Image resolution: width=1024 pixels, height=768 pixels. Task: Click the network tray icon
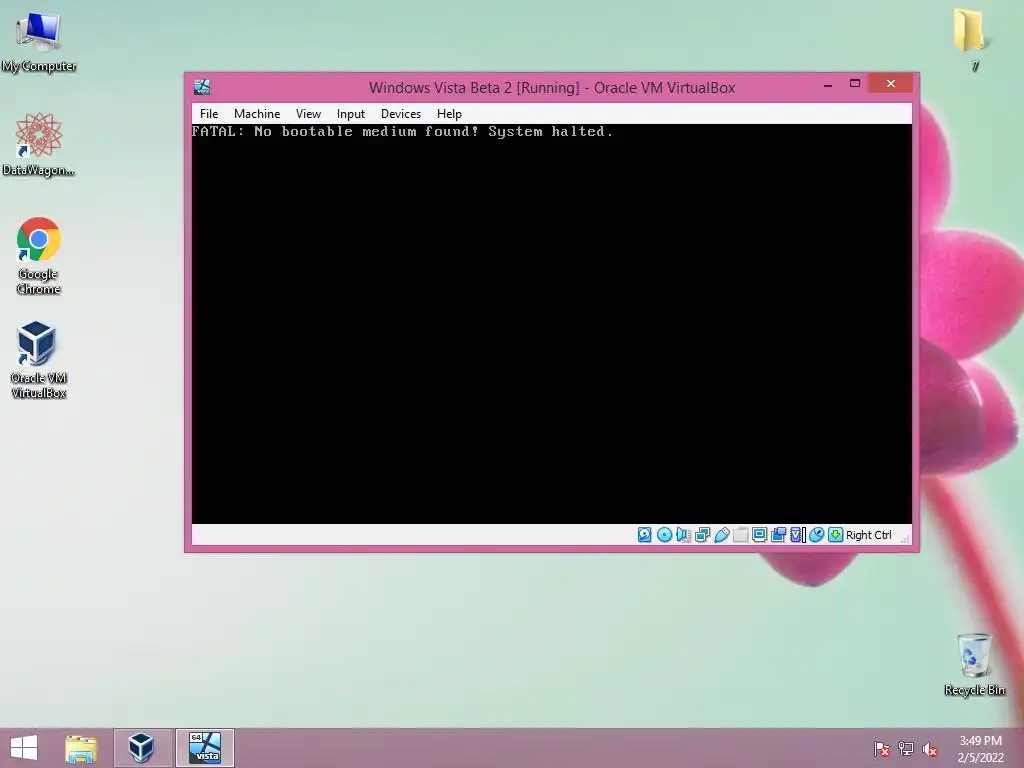[x=906, y=749]
